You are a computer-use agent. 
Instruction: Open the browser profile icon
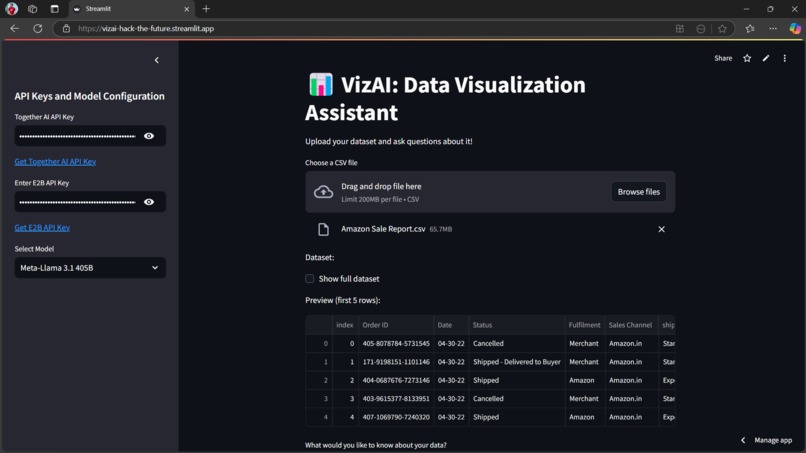(x=11, y=9)
